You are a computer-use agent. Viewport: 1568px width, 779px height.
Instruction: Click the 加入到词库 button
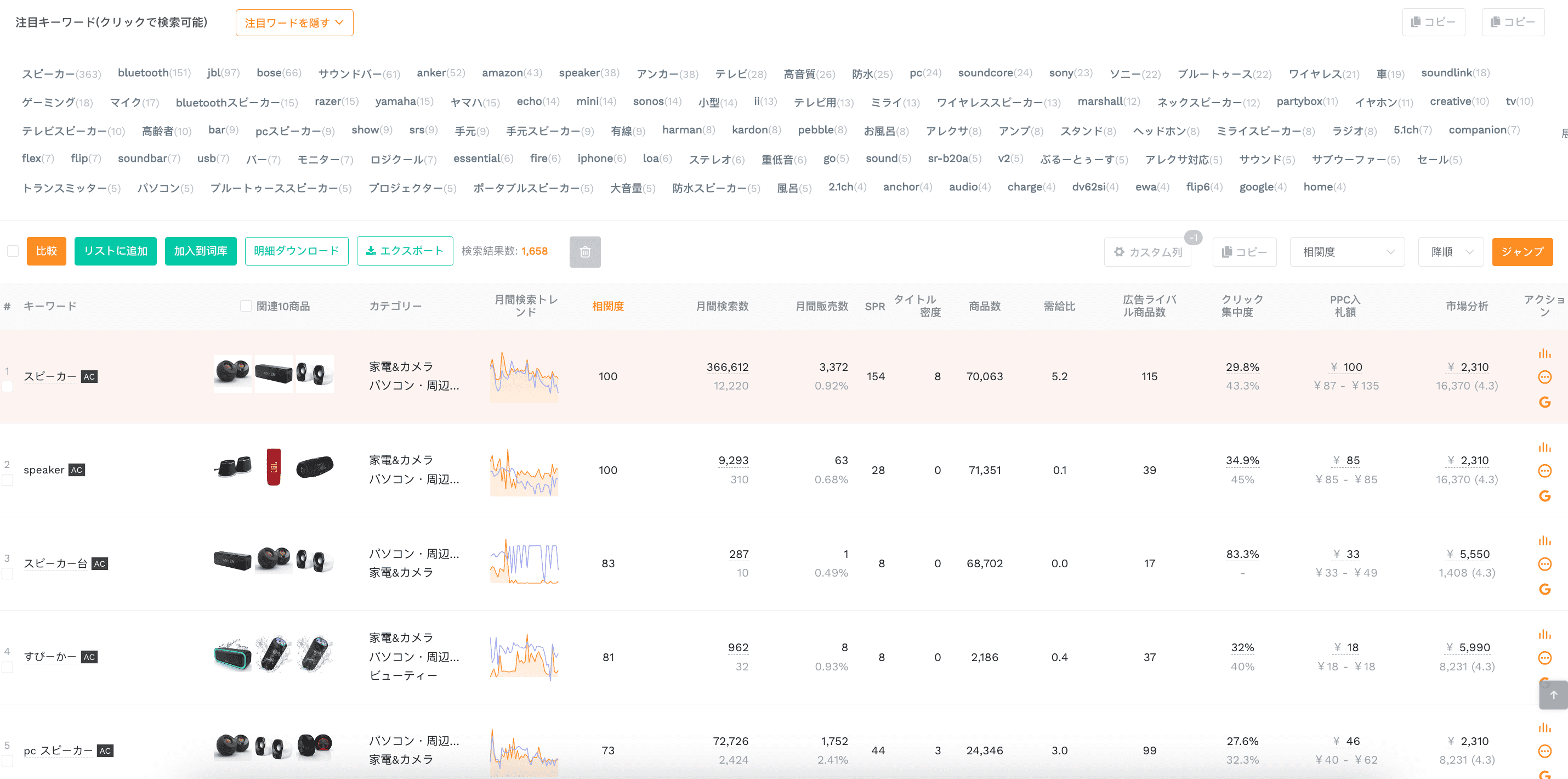point(200,251)
